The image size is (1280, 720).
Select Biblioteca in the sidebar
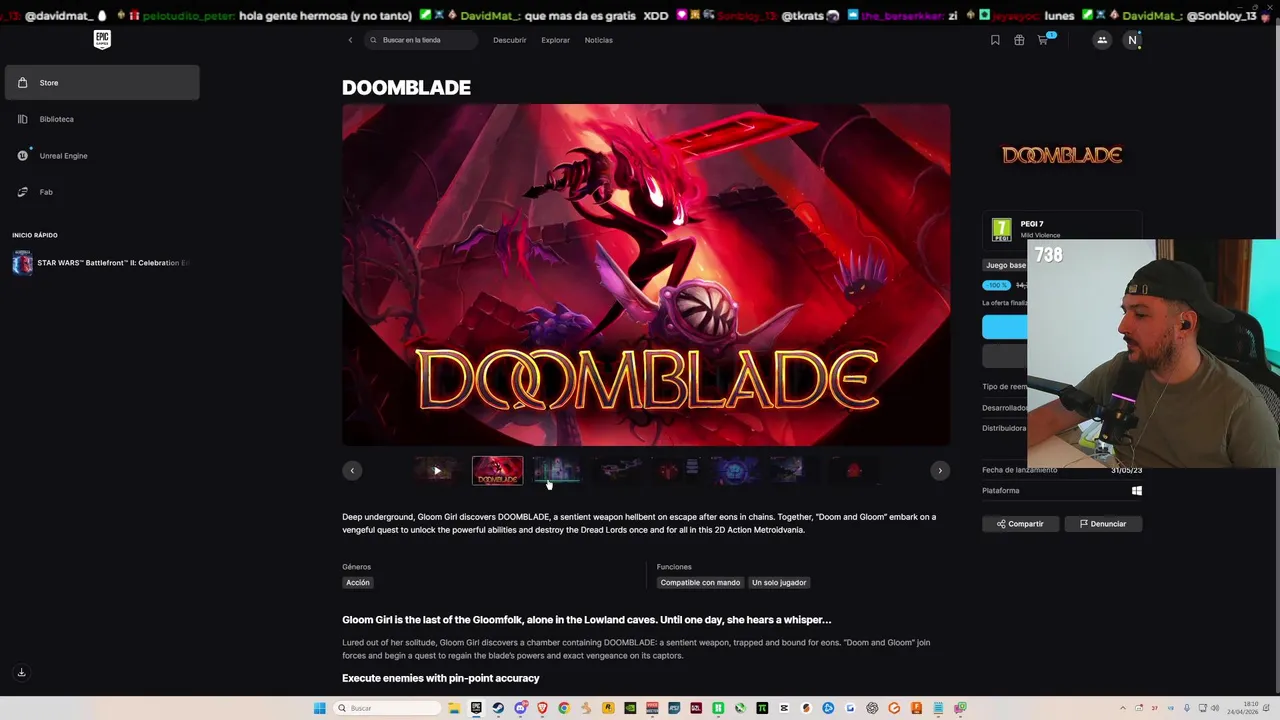(102, 119)
